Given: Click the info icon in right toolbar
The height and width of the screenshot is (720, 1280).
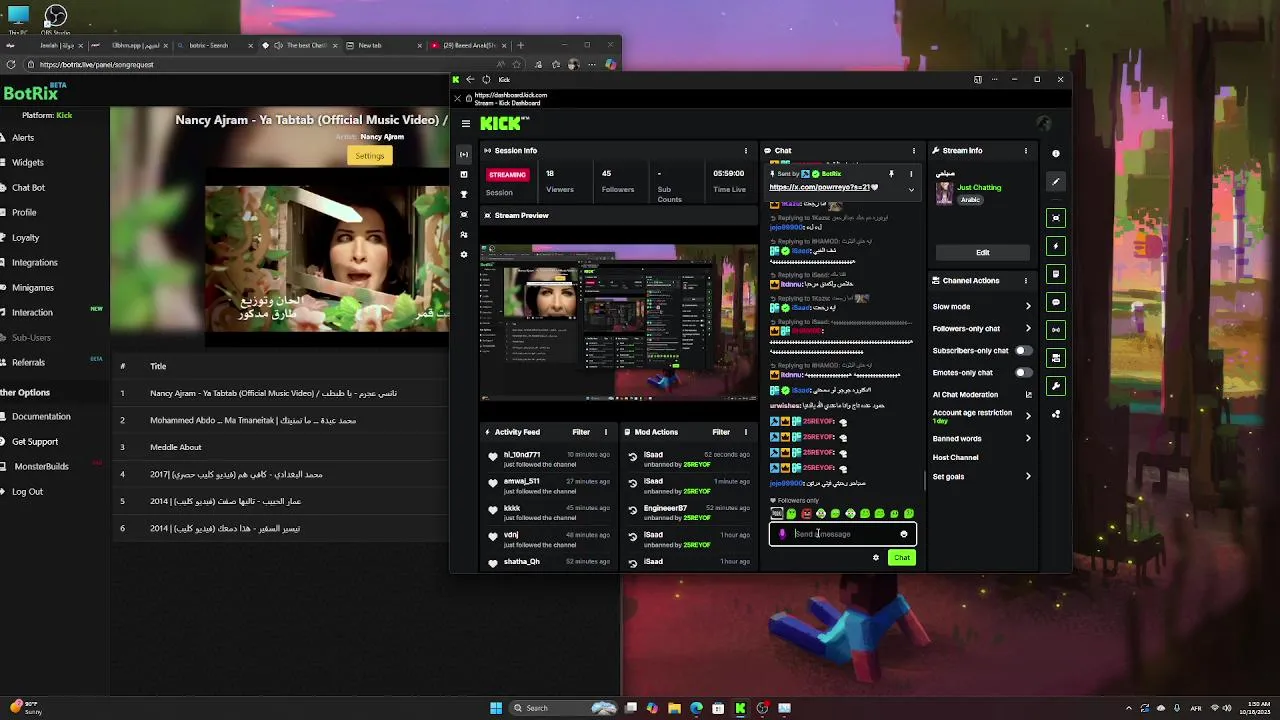Looking at the screenshot, I should [x=1056, y=154].
